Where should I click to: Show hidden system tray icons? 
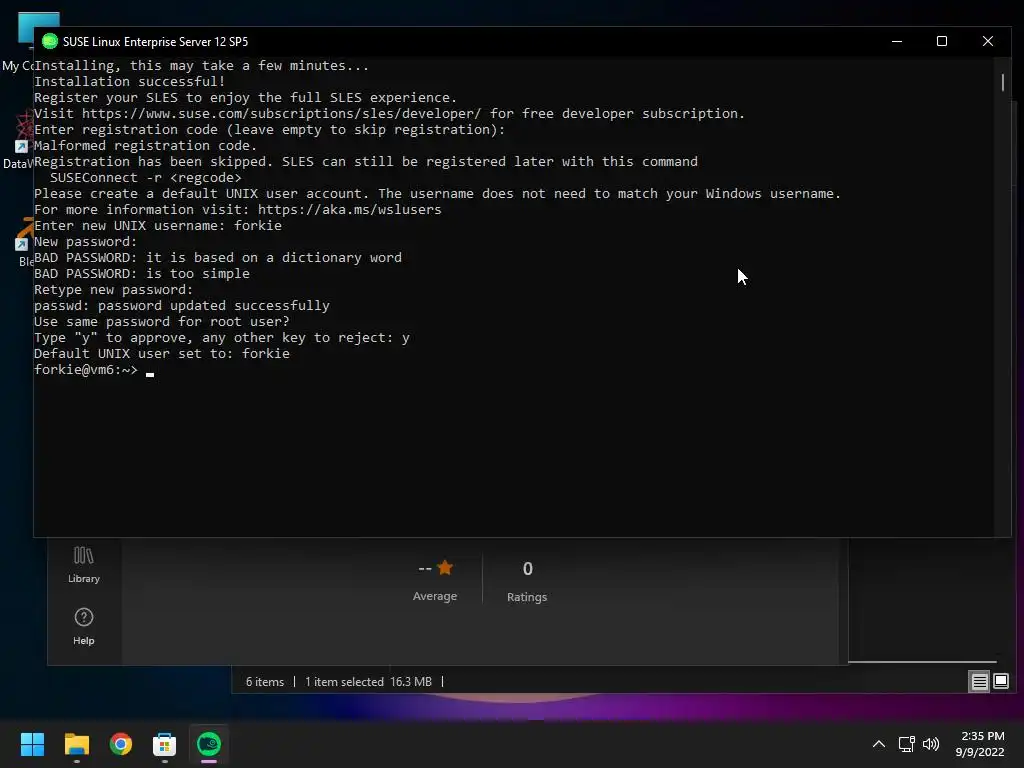click(x=879, y=744)
